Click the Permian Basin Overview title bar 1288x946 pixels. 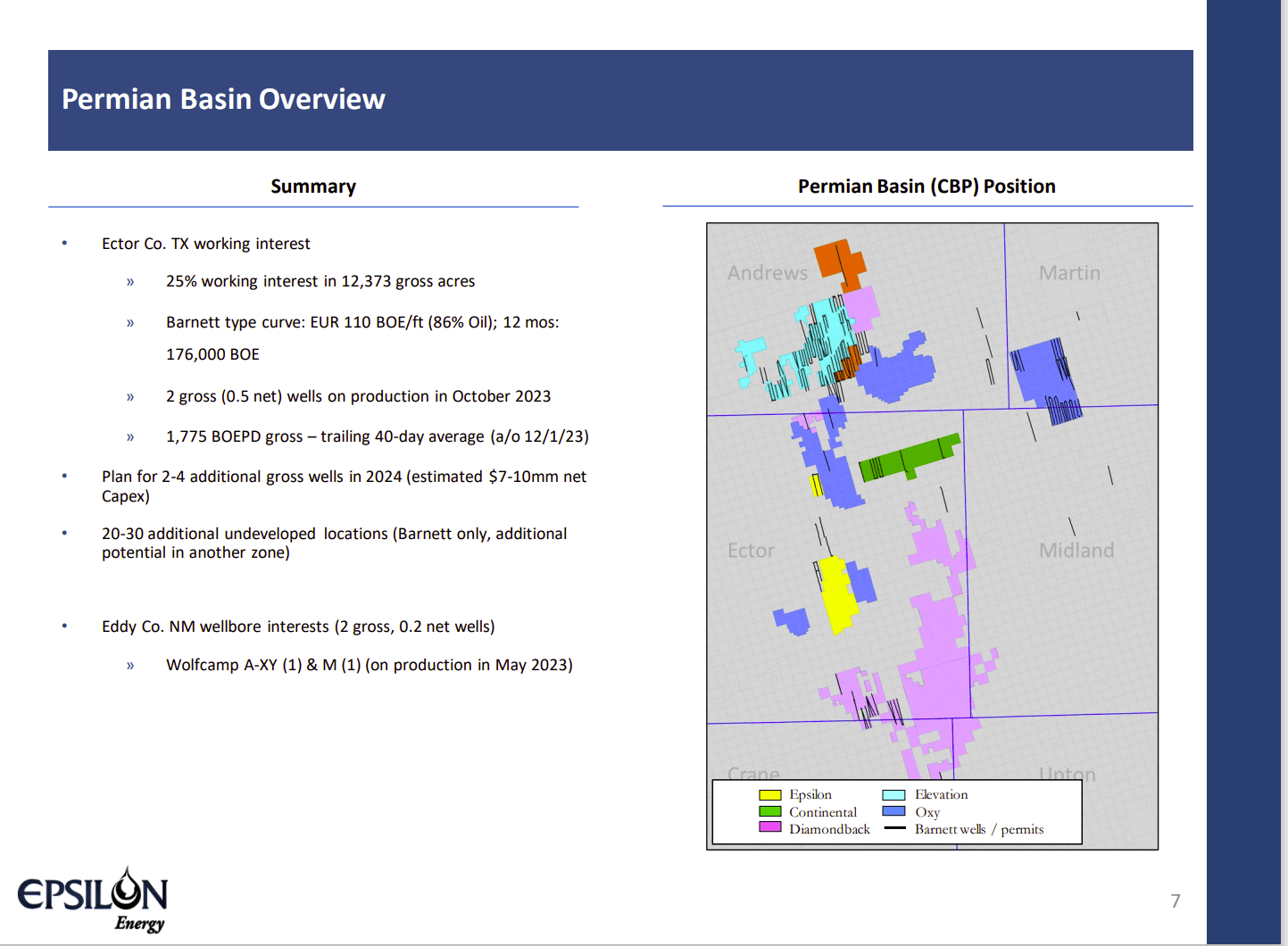(222, 99)
